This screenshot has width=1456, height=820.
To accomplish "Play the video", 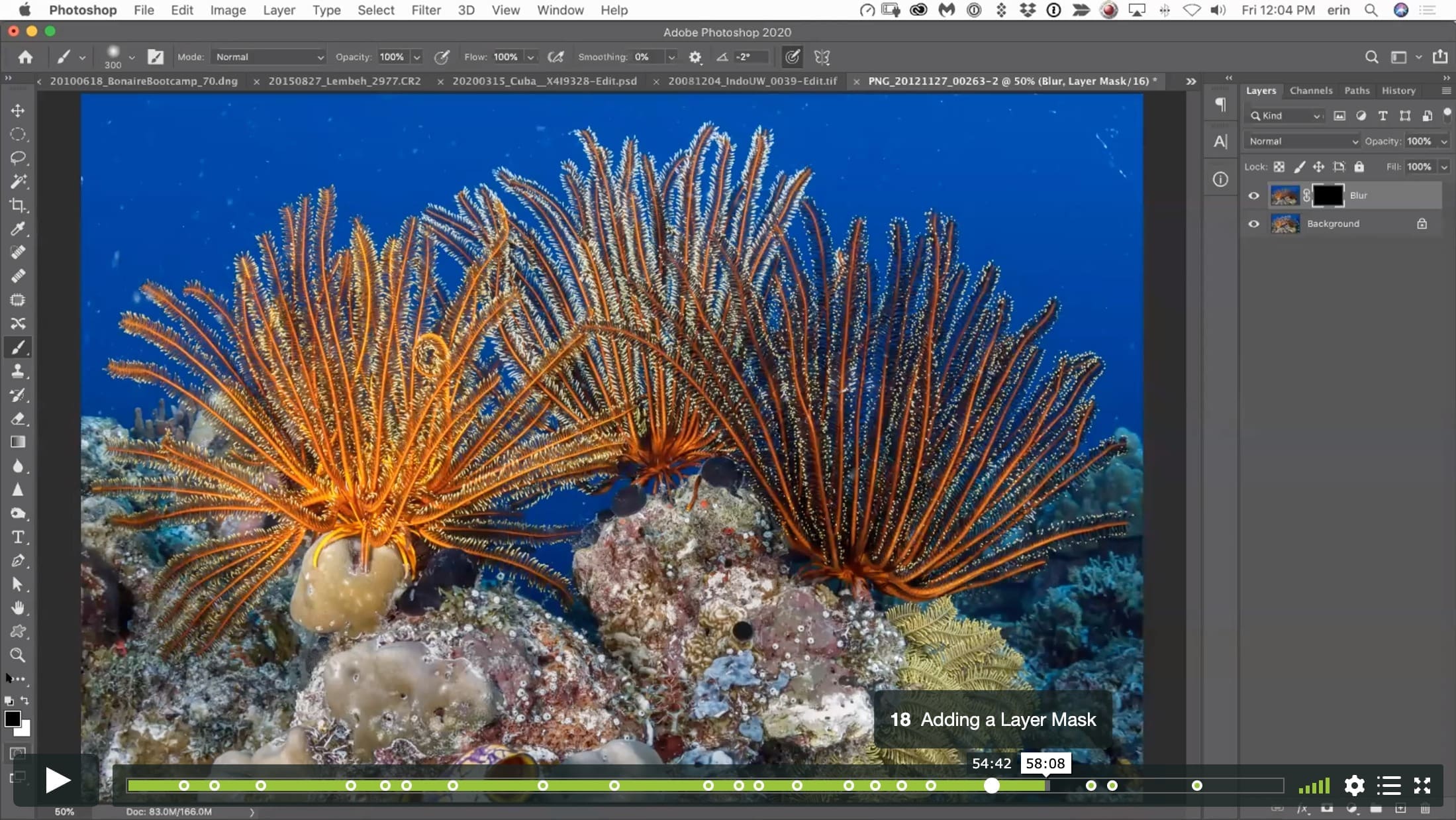I will [x=58, y=780].
